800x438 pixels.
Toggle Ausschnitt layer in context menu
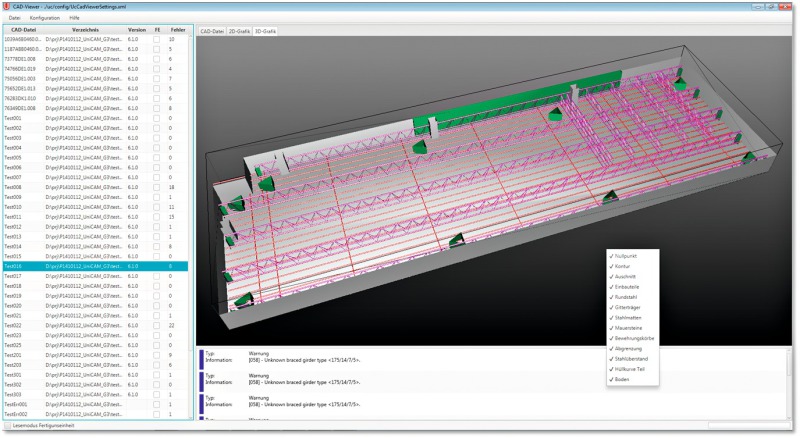pos(633,276)
